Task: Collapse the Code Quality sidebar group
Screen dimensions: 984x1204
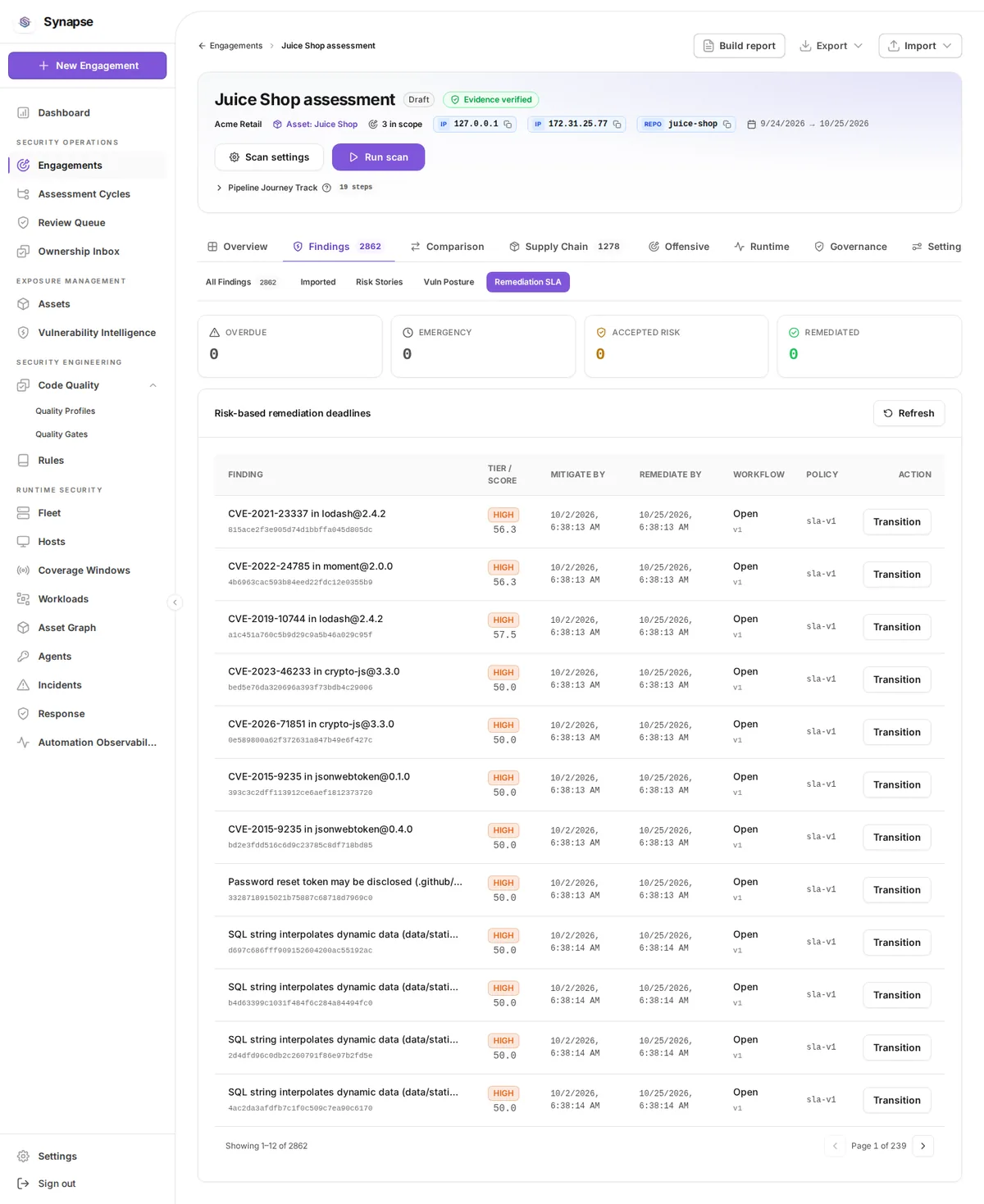Action: pos(153,385)
